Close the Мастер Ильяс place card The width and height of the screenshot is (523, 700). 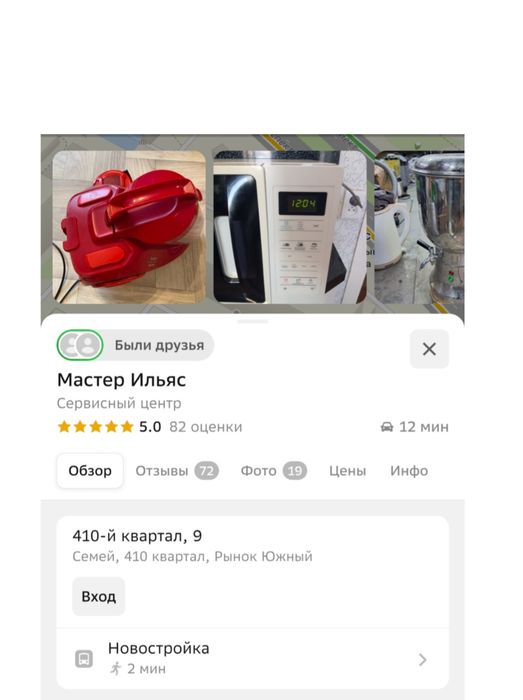pyautogui.click(x=429, y=349)
